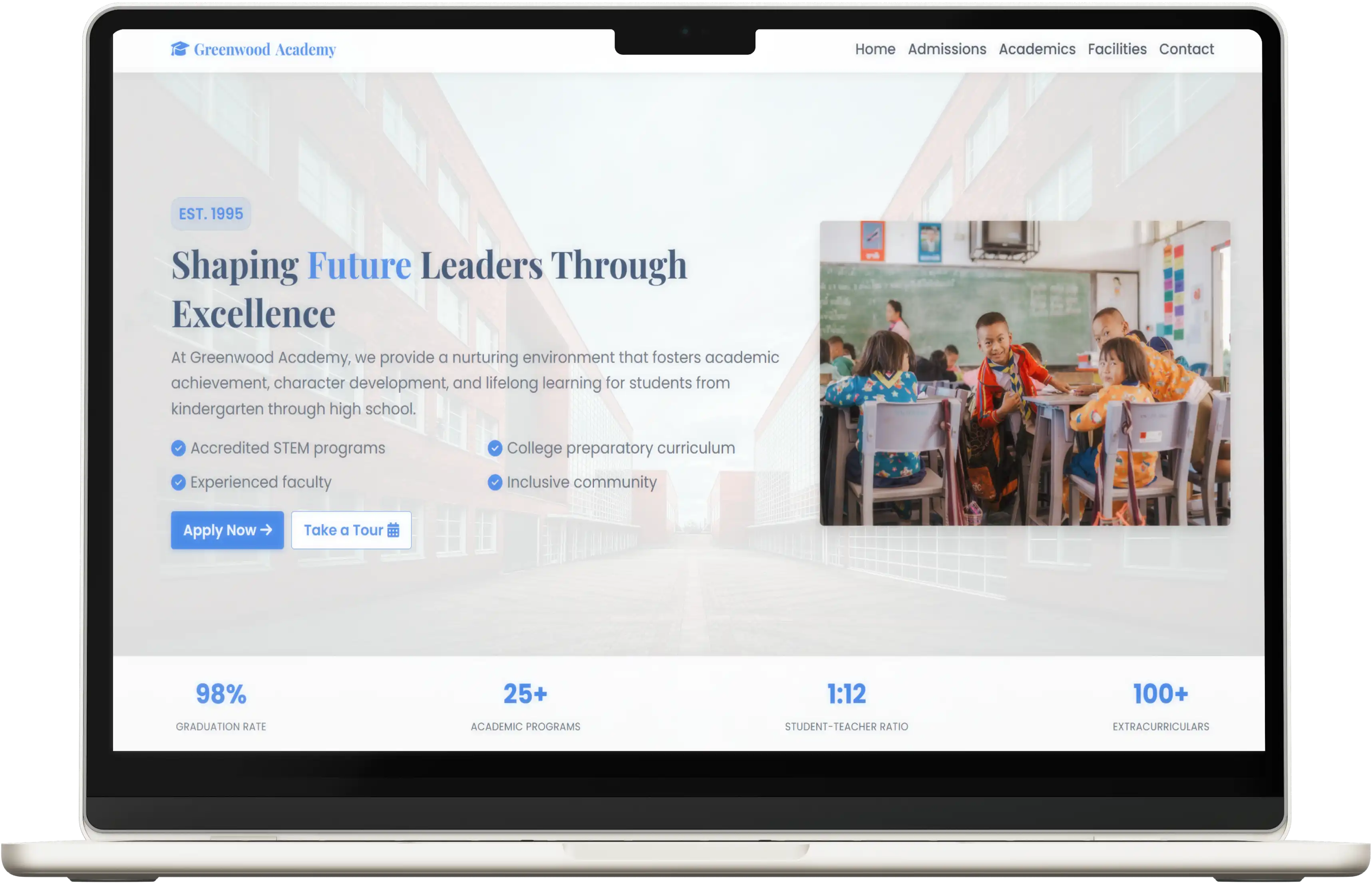Open the Contact page link
This screenshot has height=883, width=1372.
[1186, 49]
